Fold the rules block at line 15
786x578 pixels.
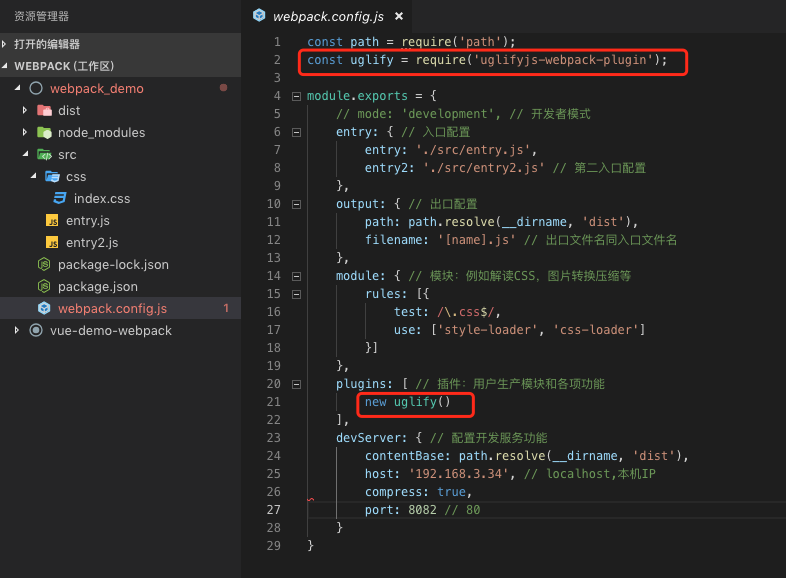point(296,294)
